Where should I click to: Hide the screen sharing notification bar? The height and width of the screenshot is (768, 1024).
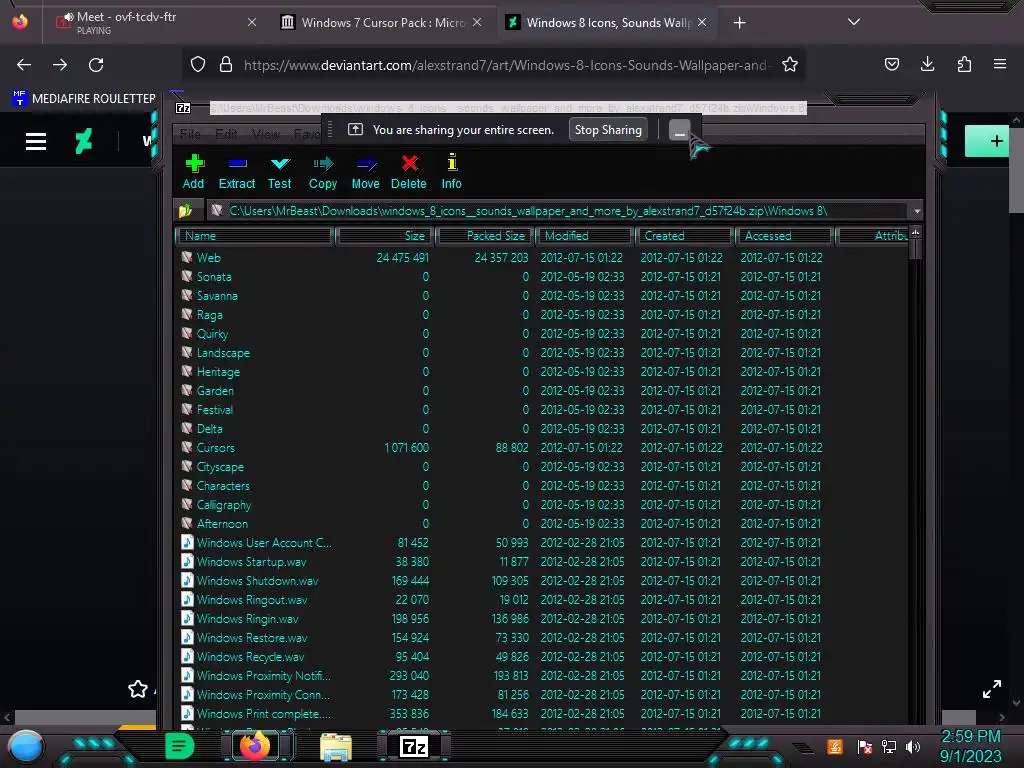(x=679, y=131)
